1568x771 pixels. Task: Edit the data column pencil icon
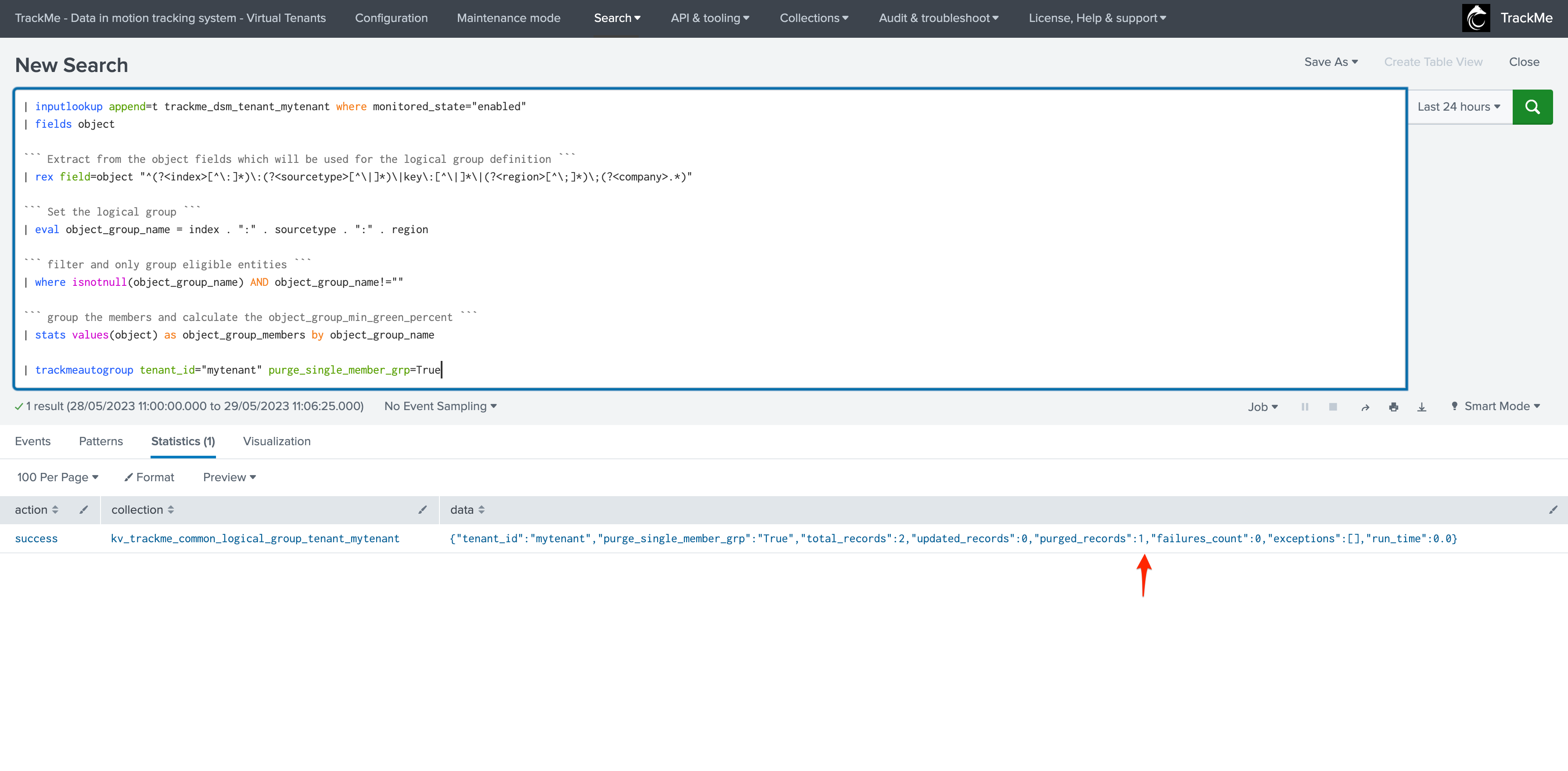(x=1554, y=510)
